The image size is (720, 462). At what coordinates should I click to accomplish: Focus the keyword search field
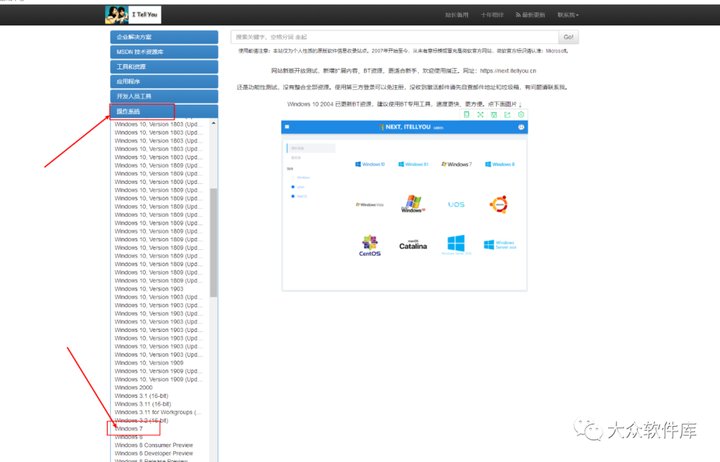(394, 37)
